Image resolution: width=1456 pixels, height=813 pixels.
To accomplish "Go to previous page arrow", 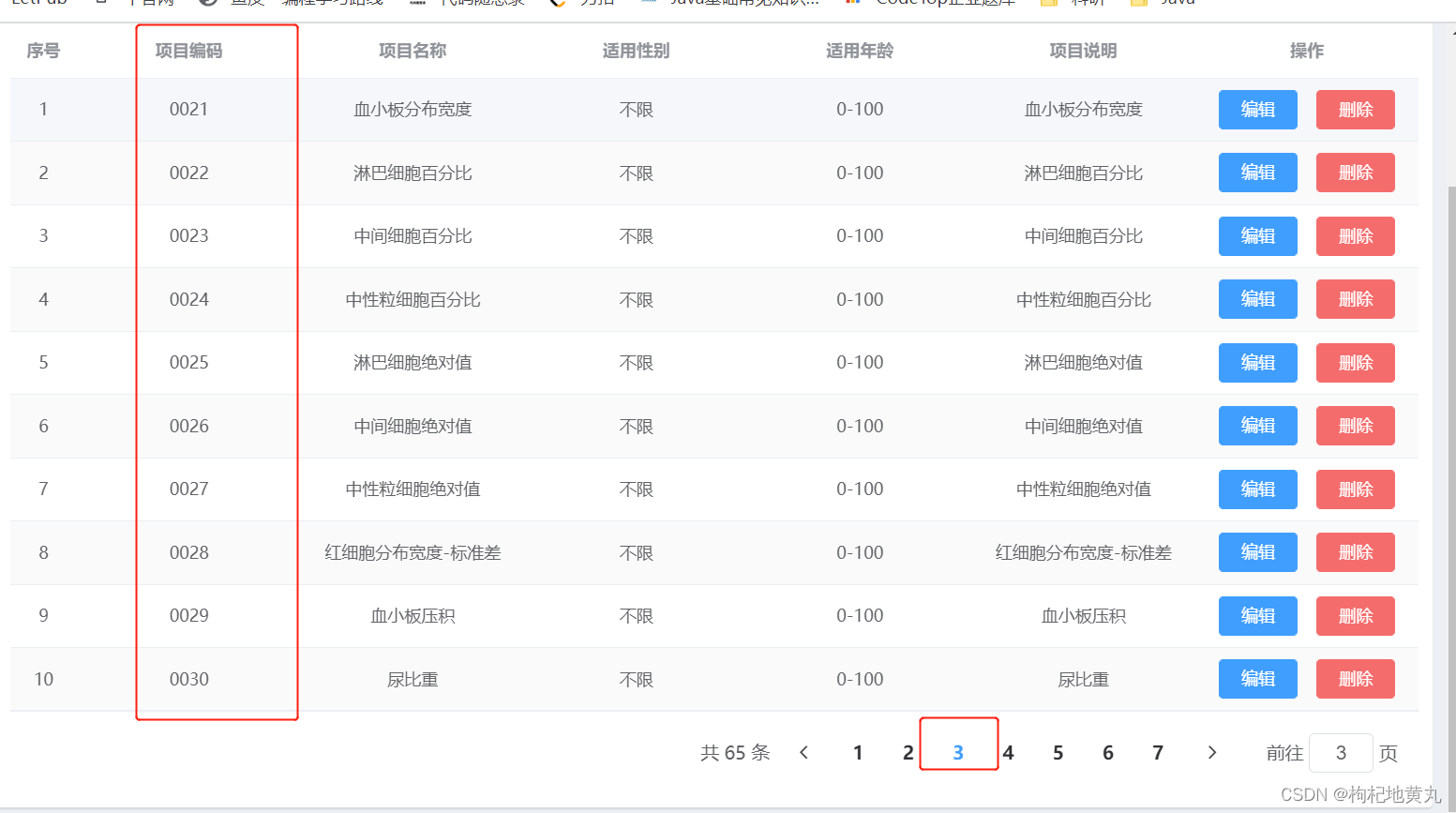I will pyautogui.click(x=803, y=753).
